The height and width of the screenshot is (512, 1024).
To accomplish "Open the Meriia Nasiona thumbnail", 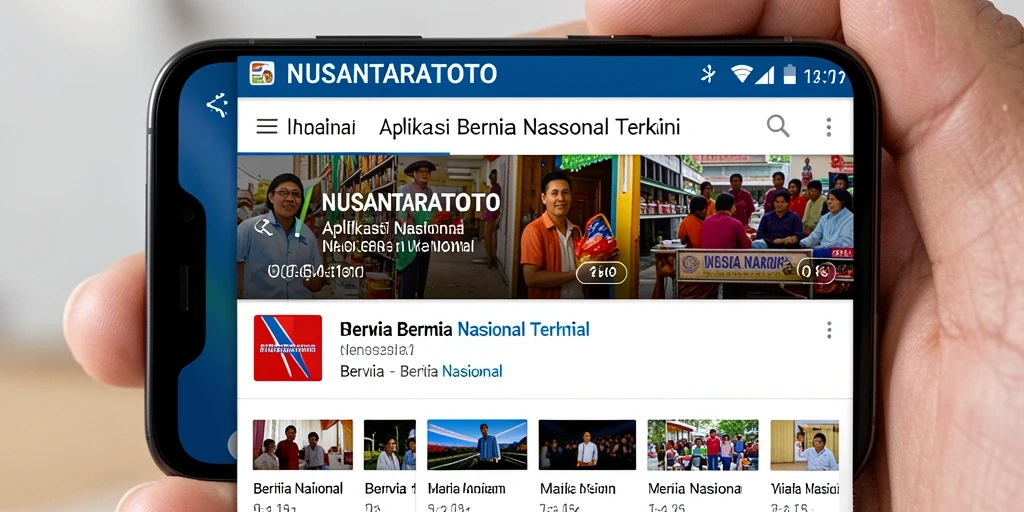I will point(703,445).
